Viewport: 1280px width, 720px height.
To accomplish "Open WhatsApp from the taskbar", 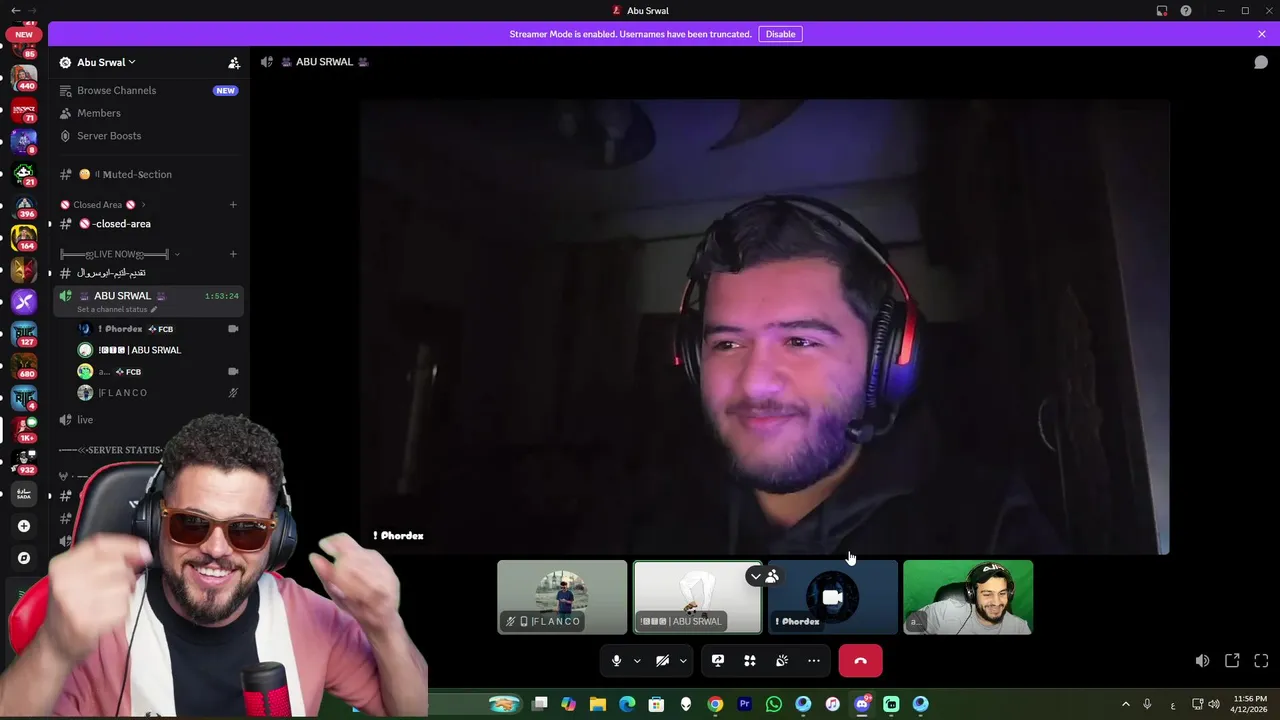I will pyautogui.click(x=773, y=704).
